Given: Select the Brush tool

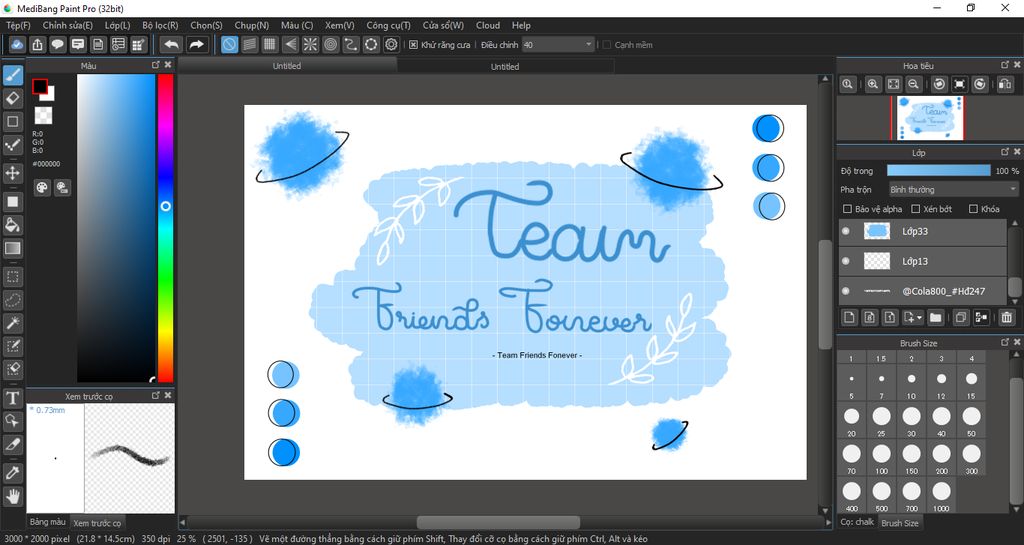Looking at the screenshot, I should tap(12, 76).
